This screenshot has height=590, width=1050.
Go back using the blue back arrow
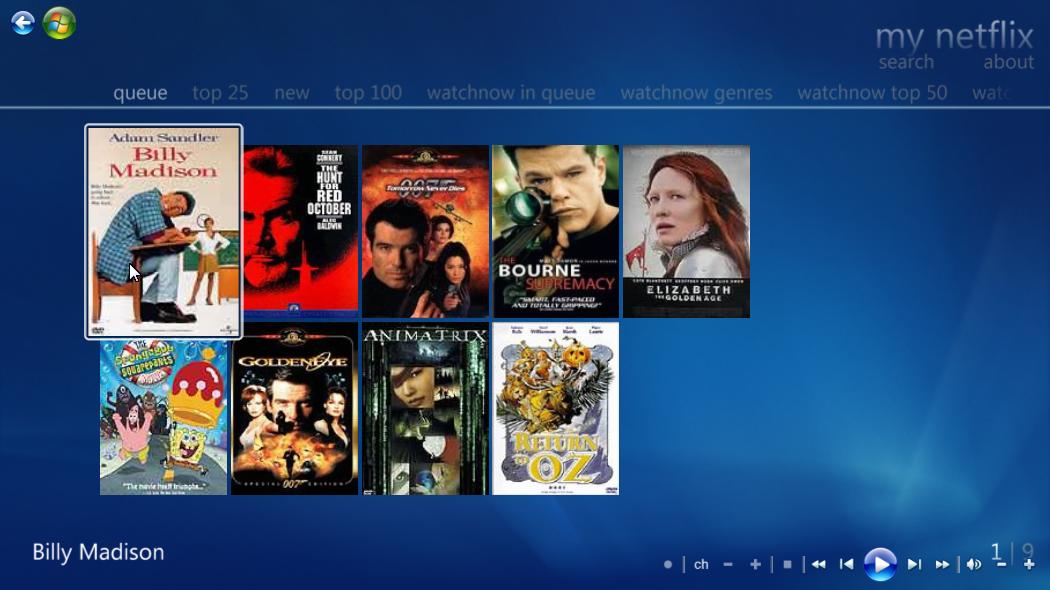point(23,23)
